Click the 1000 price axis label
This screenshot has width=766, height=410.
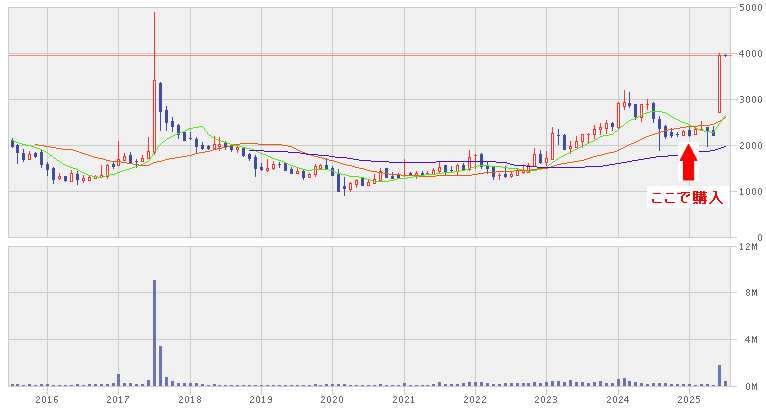tap(751, 191)
